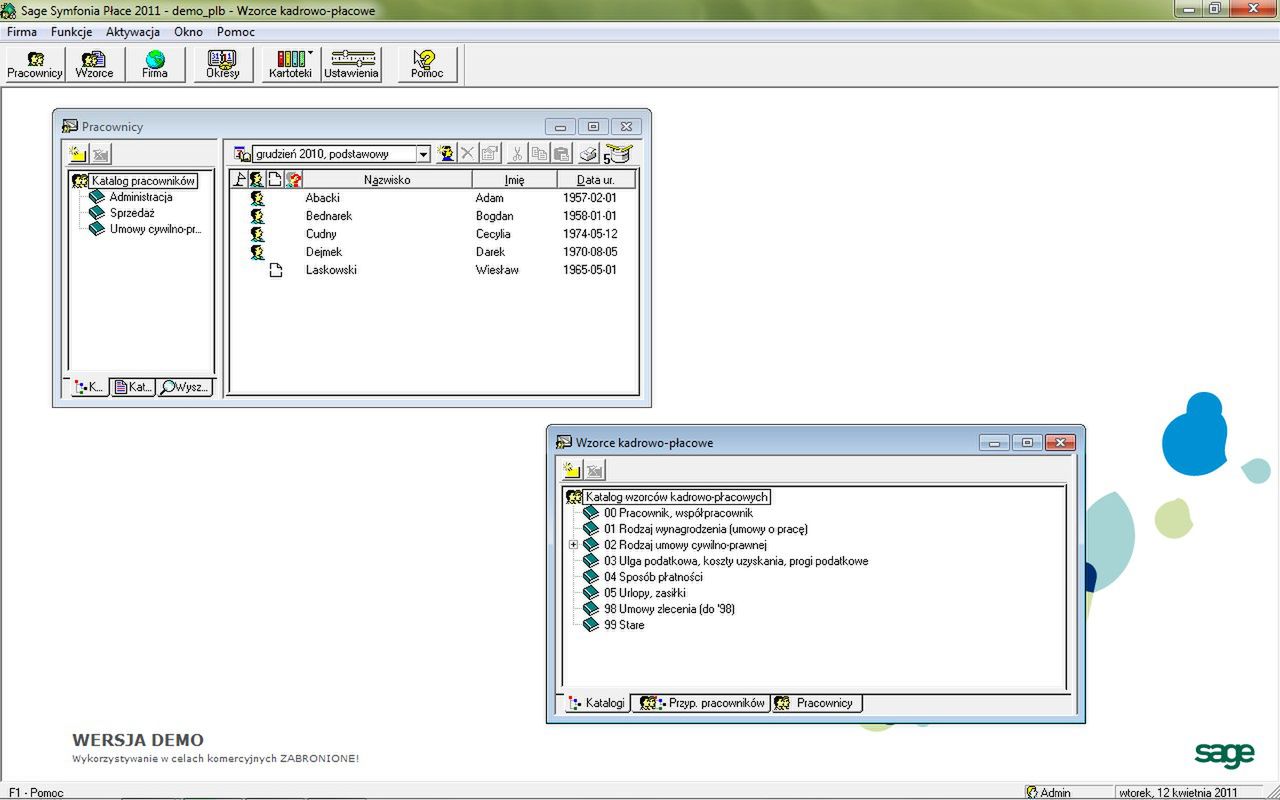
Task: Click the copy icon in Pracownicy toolbar
Action: click(539, 154)
